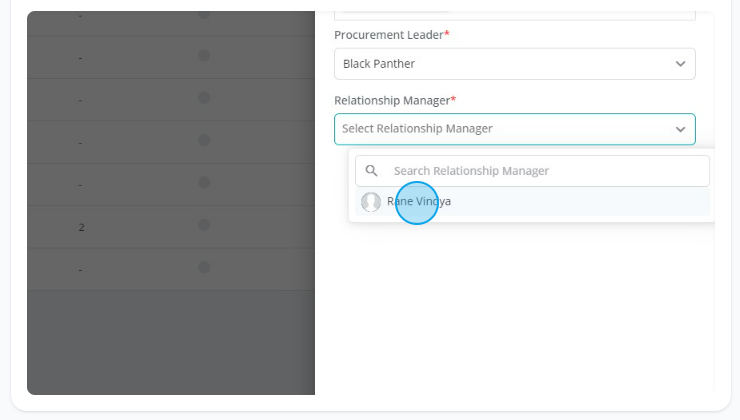Image resolution: width=740 pixels, height=420 pixels.
Task: Click the Select Relationship Manager placeholder text
Action: [417, 129]
